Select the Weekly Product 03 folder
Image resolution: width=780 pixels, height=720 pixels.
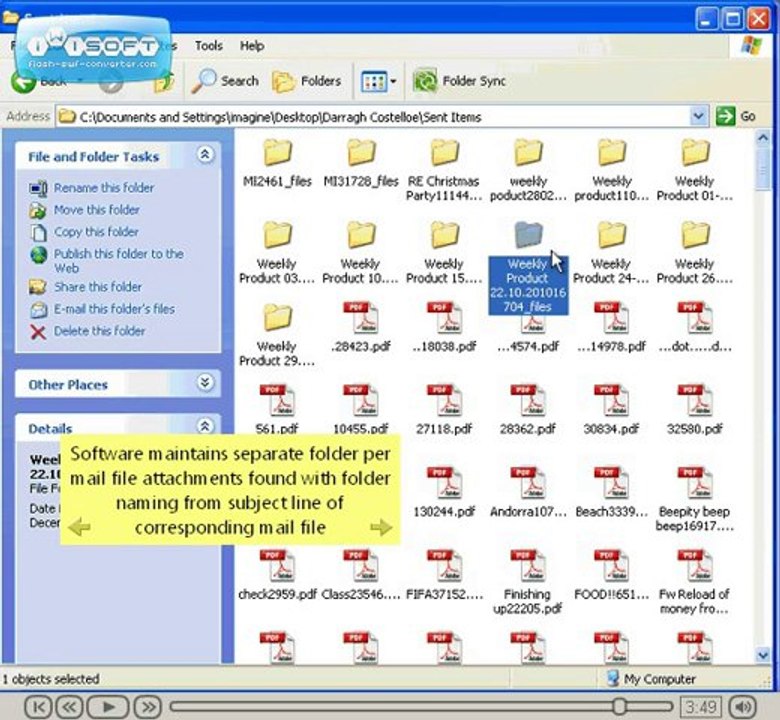[x=277, y=253]
